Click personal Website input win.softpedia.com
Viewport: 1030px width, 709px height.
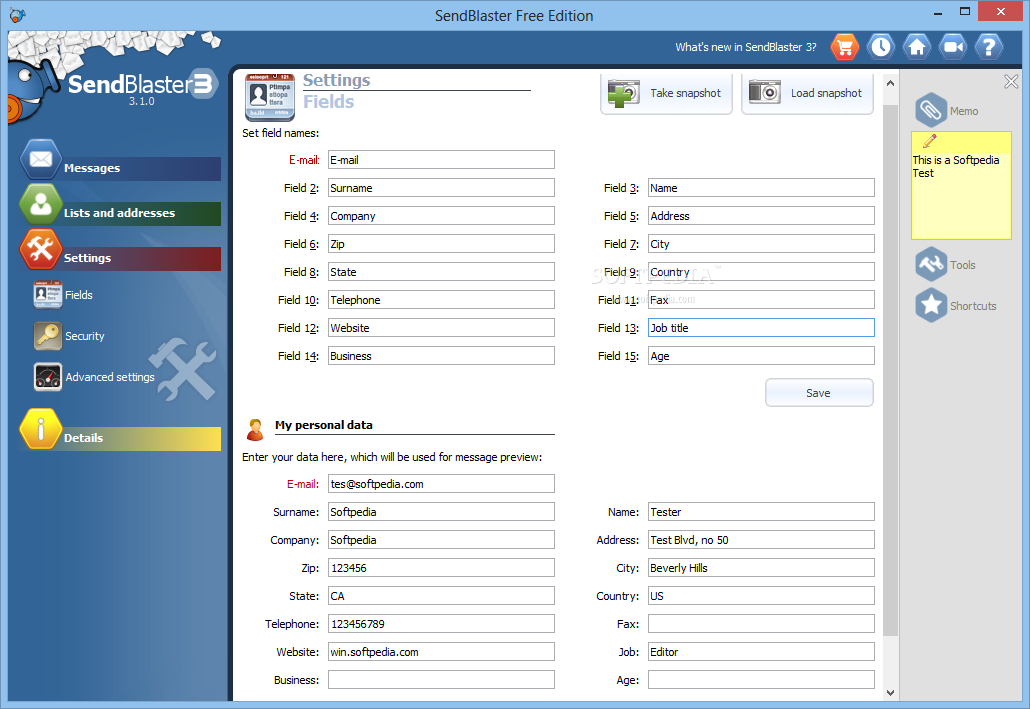pyautogui.click(x=441, y=652)
